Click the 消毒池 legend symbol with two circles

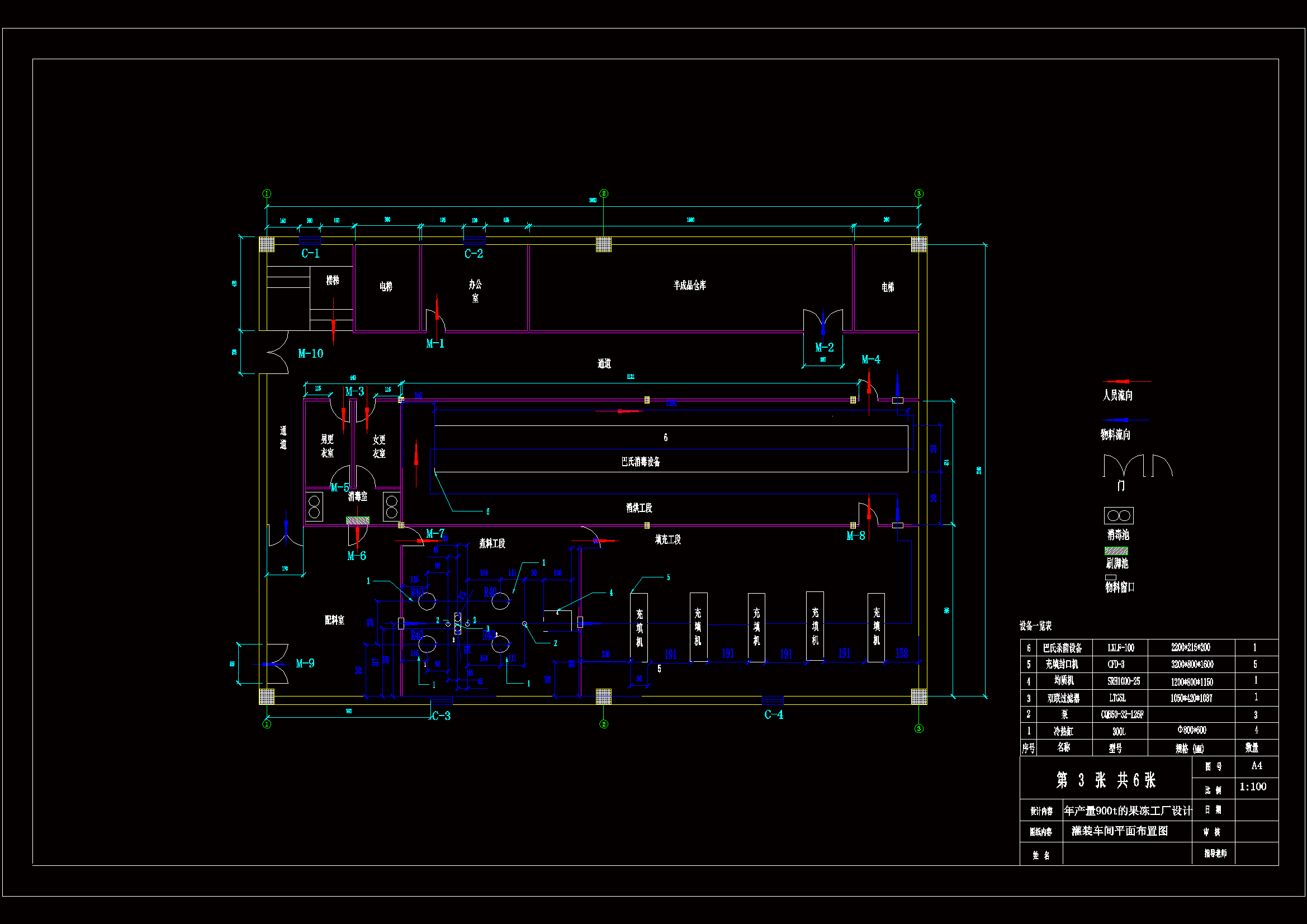click(1118, 516)
